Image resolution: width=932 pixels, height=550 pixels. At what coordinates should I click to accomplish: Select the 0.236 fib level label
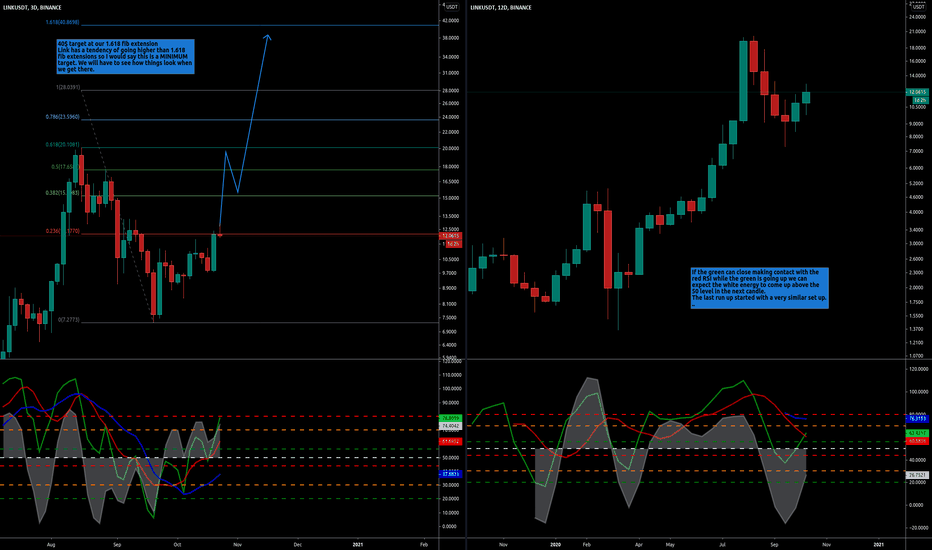pos(62,231)
